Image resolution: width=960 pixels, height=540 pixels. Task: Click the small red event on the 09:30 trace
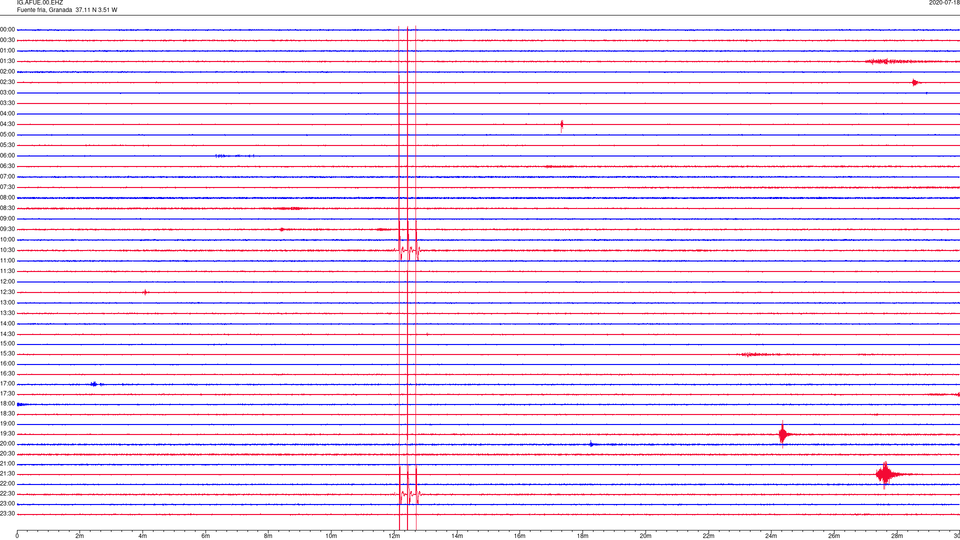click(282, 230)
